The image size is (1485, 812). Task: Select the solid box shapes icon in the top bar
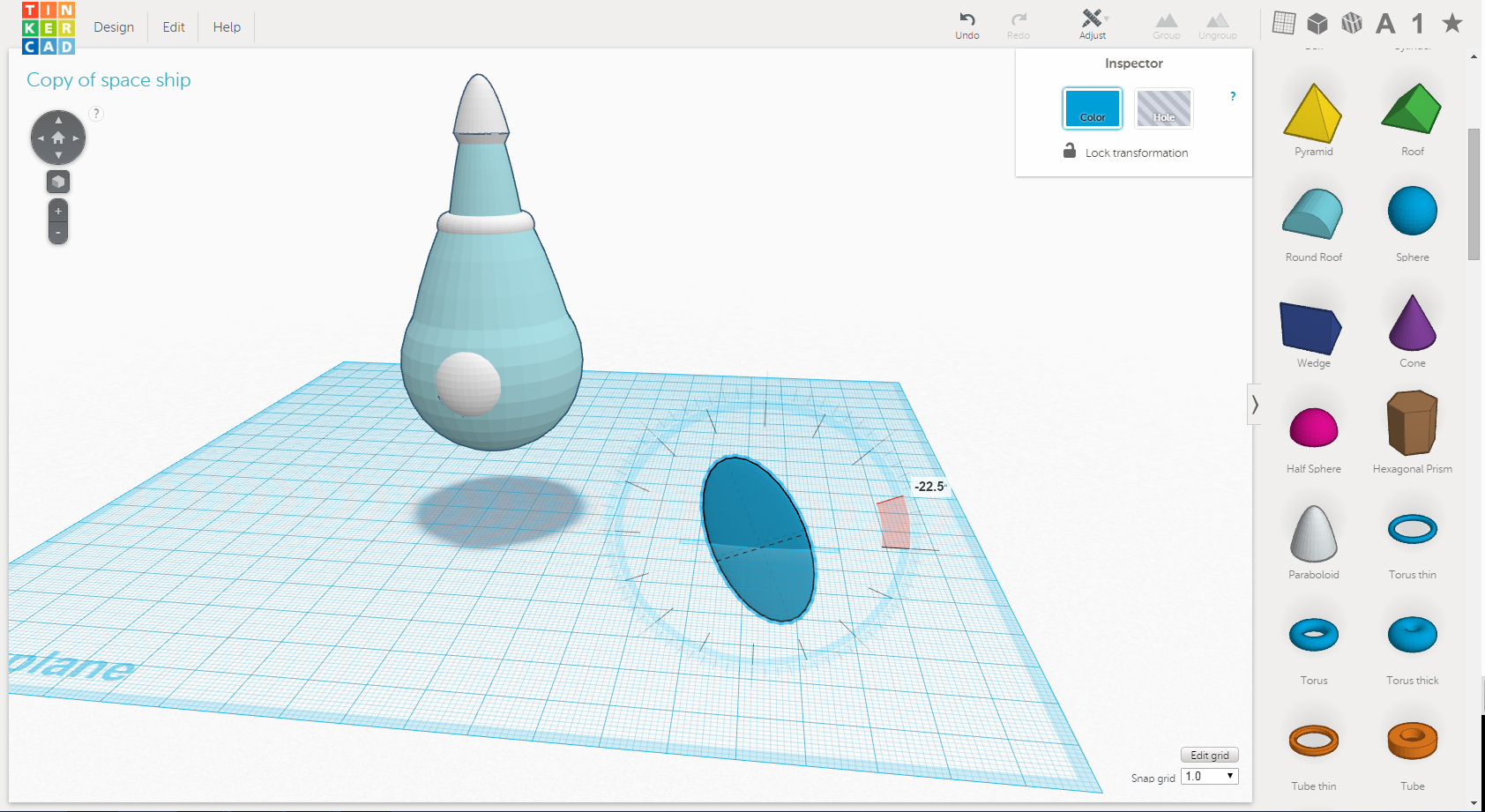pos(1317,23)
